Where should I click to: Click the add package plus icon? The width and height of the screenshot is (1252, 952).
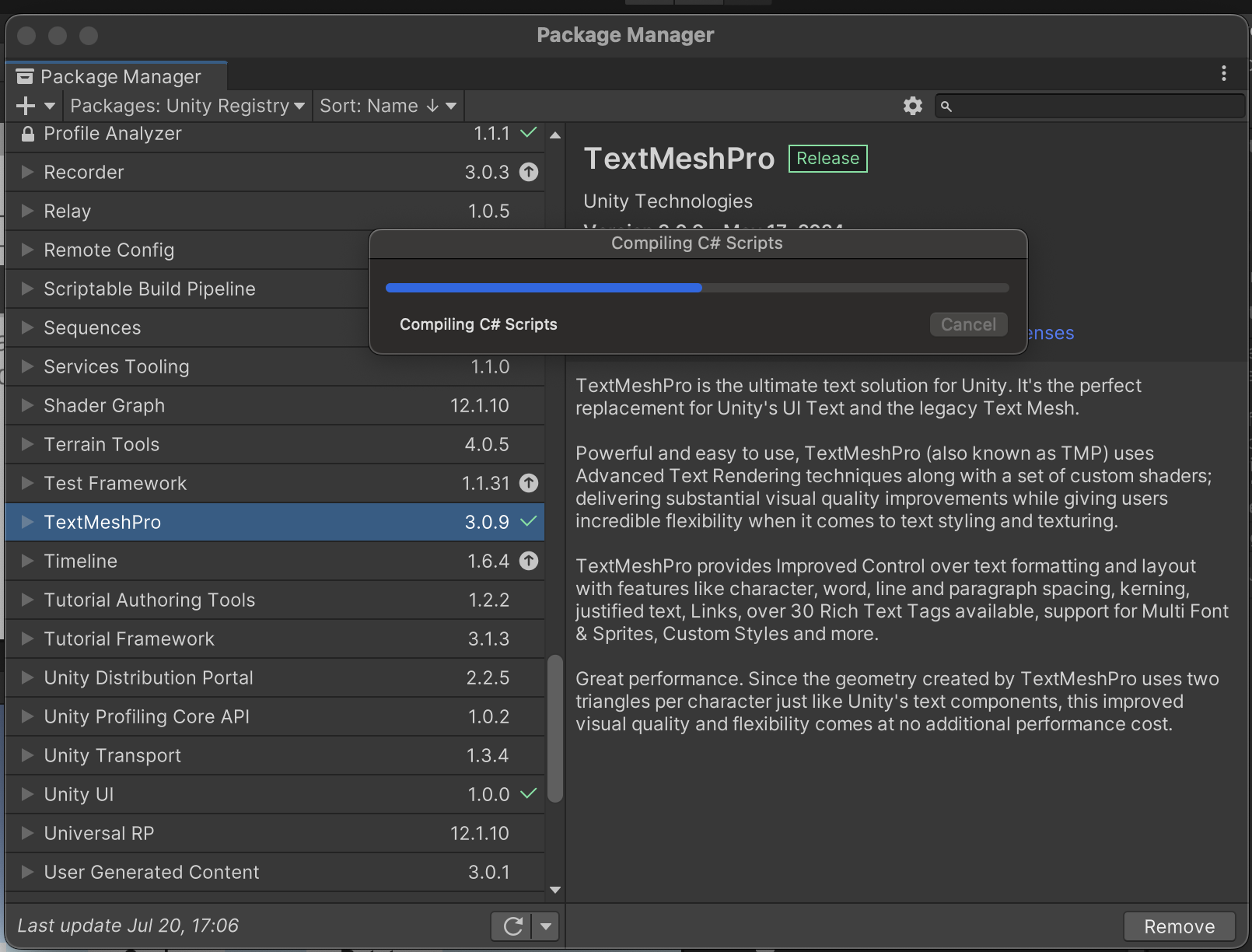[26, 106]
